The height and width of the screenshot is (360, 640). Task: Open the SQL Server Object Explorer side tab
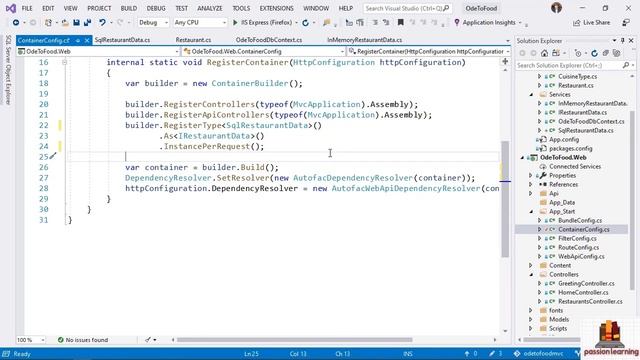pos(8,69)
